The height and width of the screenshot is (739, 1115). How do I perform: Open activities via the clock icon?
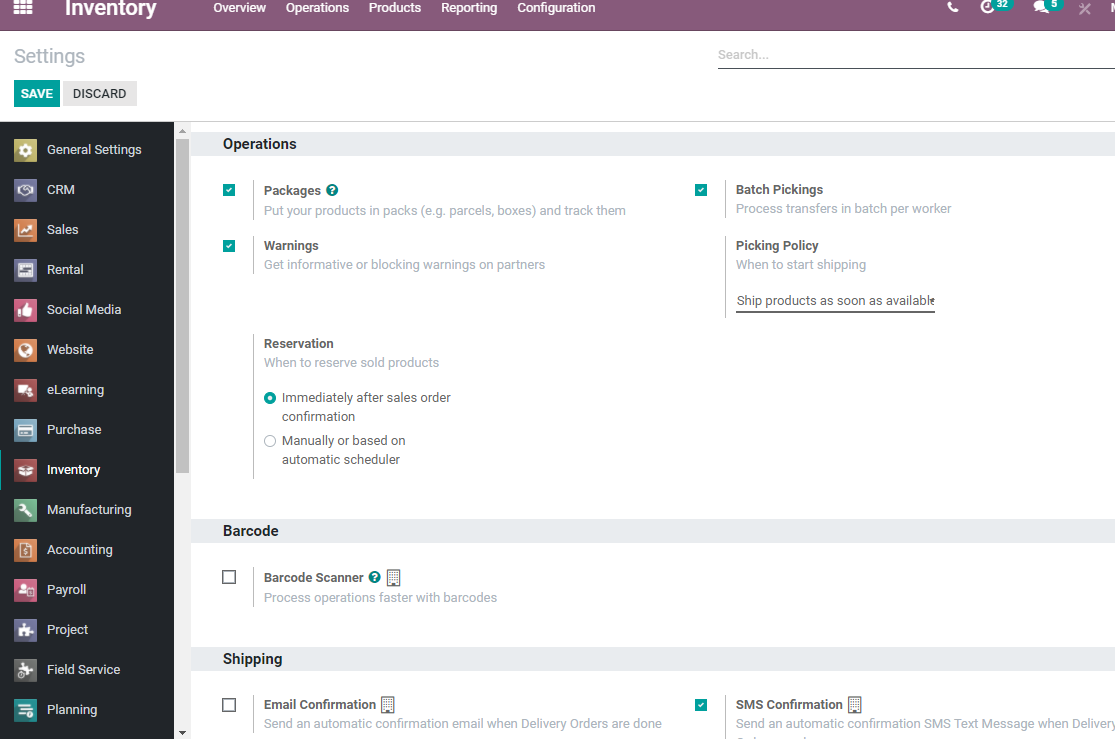pyautogui.click(x=988, y=8)
